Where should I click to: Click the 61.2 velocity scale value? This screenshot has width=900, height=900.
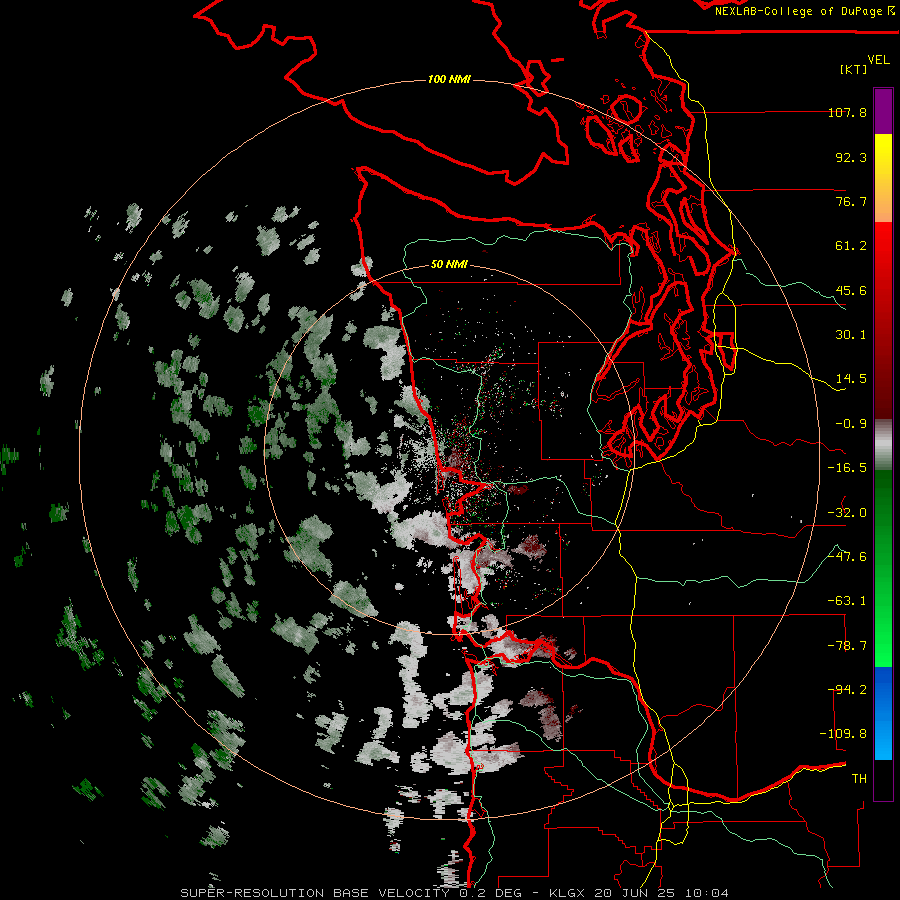[851, 246]
